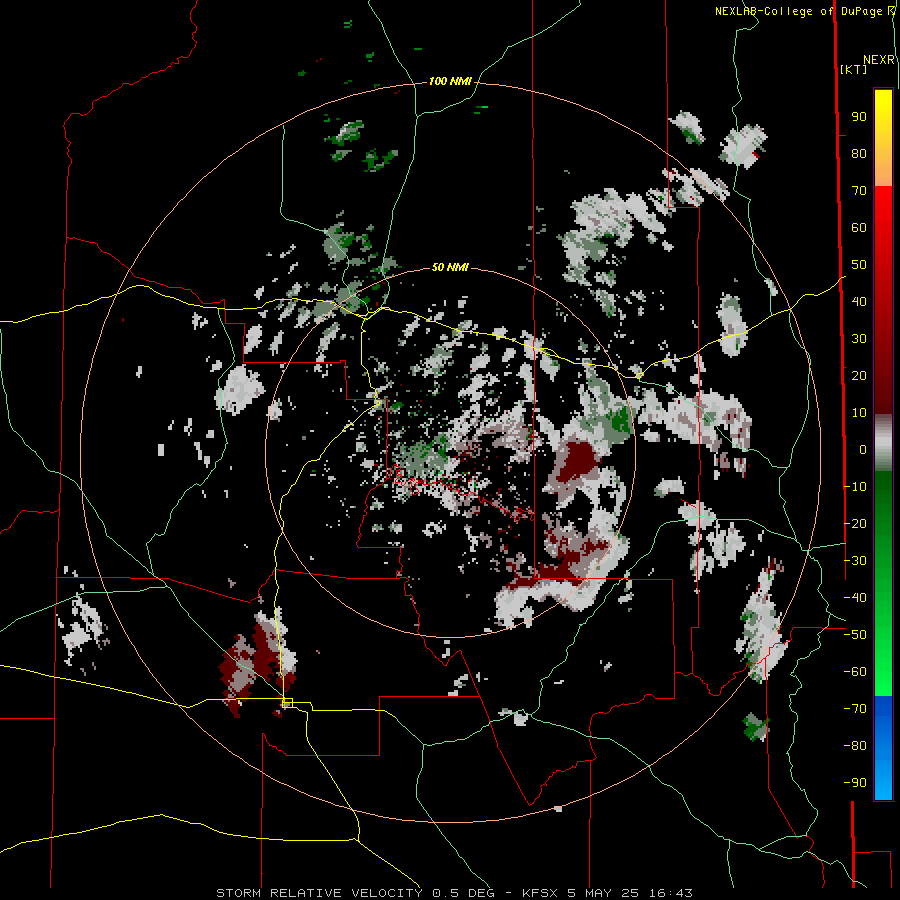900x900 pixels.
Task: Click the NEXR label above the color bar
Action: [878, 60]
